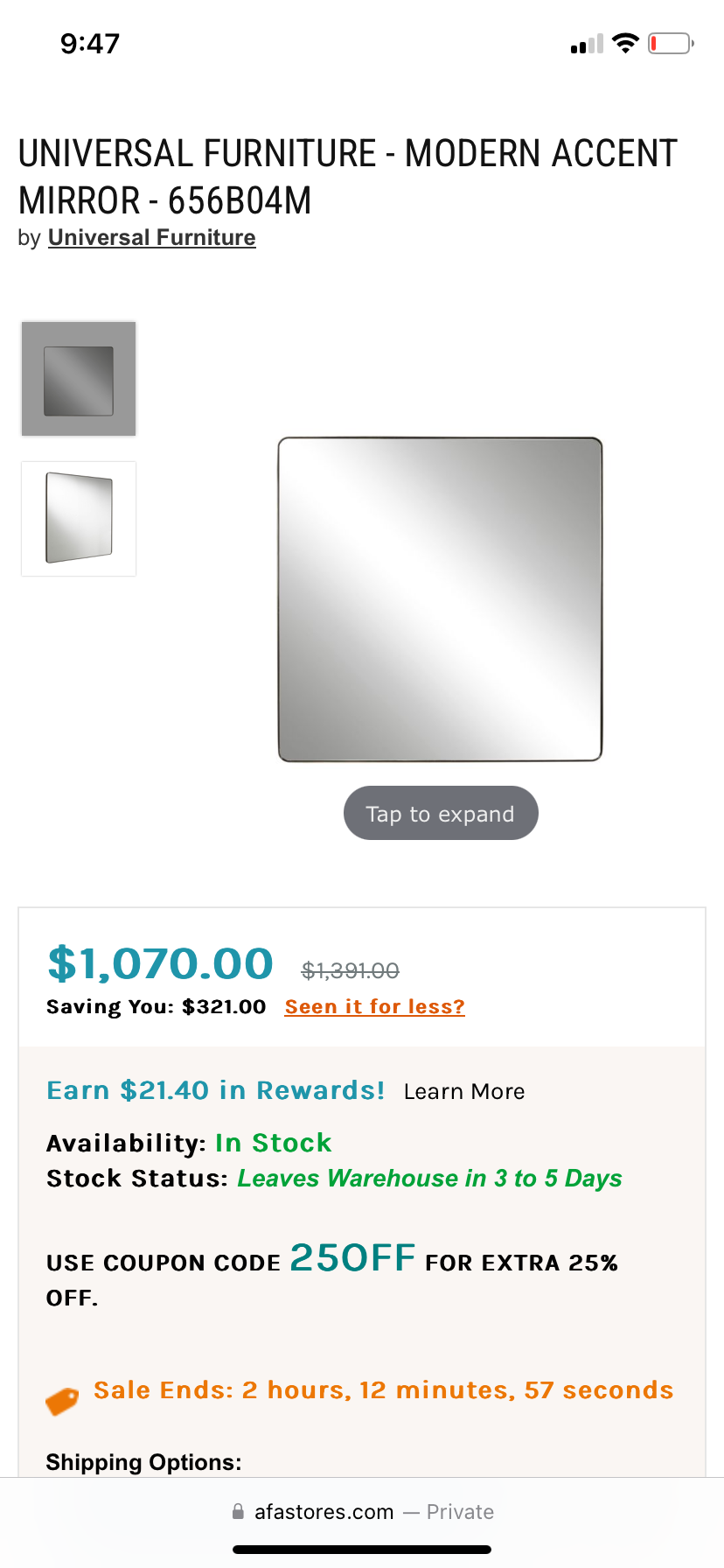Tap the afastores.com address bar
724x1568 pixels.
(x=362, y=1511)
